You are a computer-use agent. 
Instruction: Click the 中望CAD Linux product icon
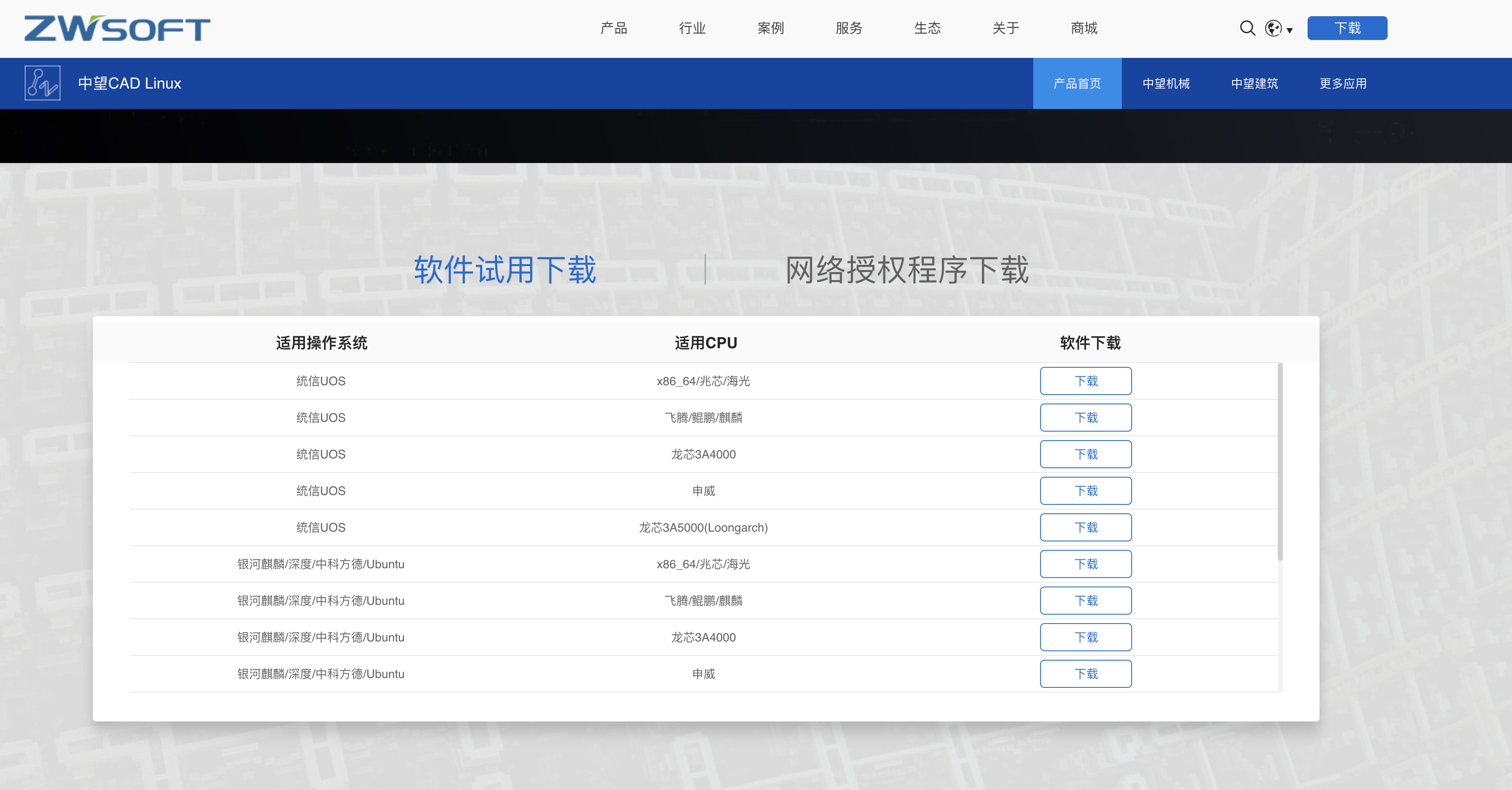coord(42,83)
